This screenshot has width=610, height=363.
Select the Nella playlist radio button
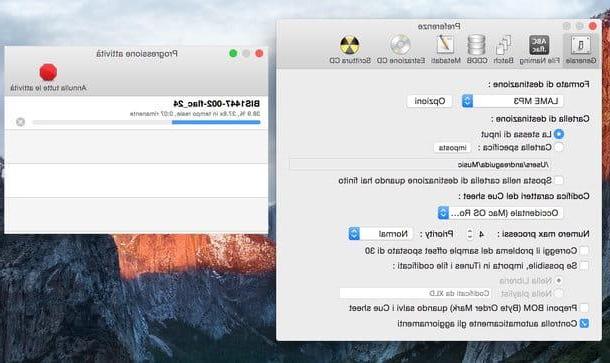559,293
